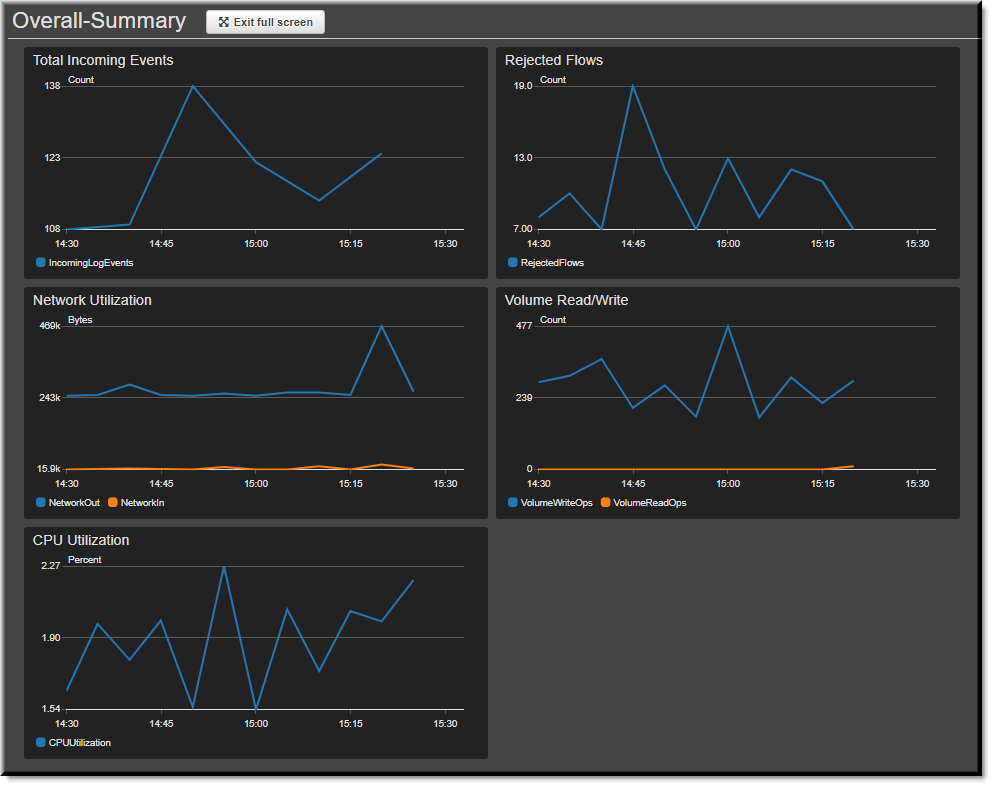
Task: Click the 15:30 time label in Total Incoming Events
Action: coord(446,244)
